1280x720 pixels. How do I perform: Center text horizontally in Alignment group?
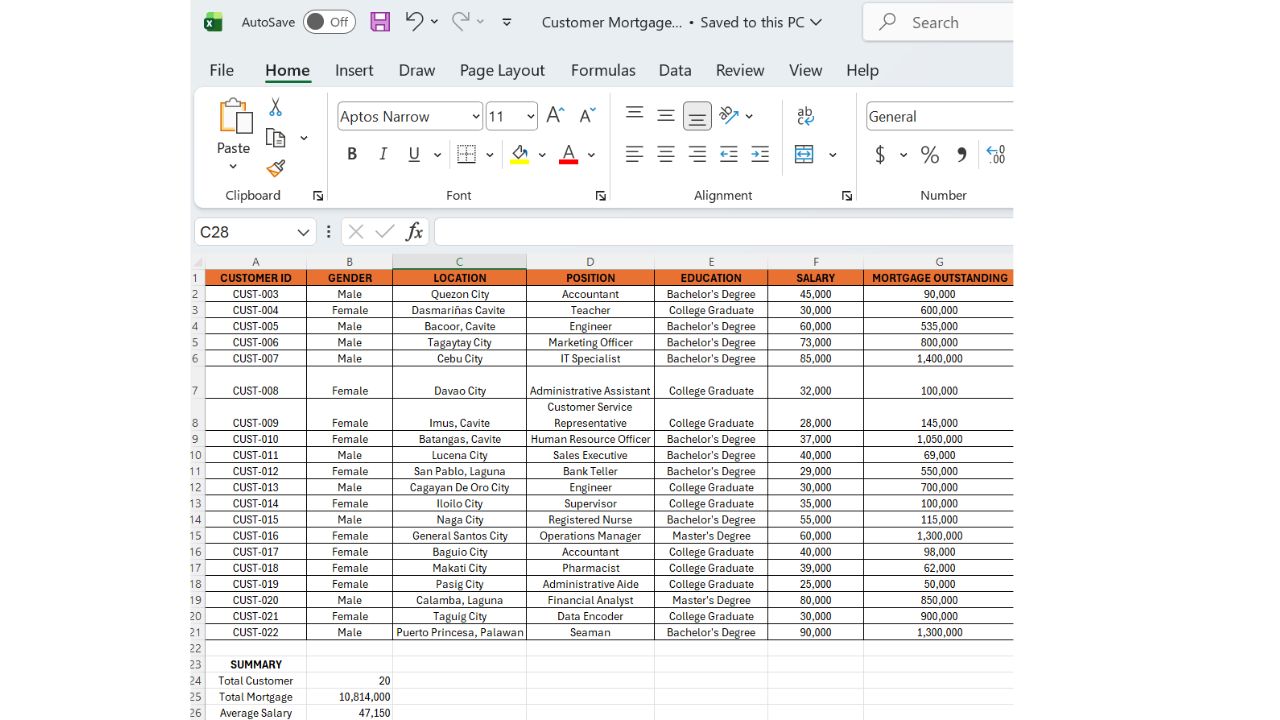pos(665,154)
